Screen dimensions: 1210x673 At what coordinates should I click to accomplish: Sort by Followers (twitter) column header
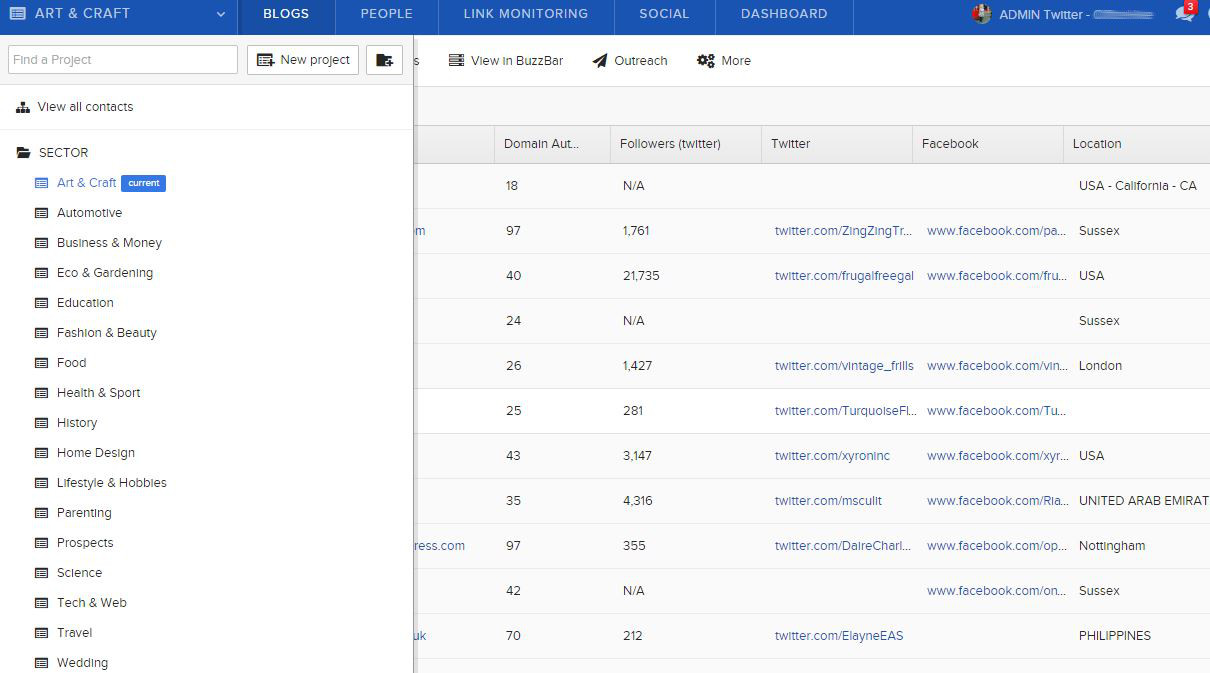[x=670, y=144]
